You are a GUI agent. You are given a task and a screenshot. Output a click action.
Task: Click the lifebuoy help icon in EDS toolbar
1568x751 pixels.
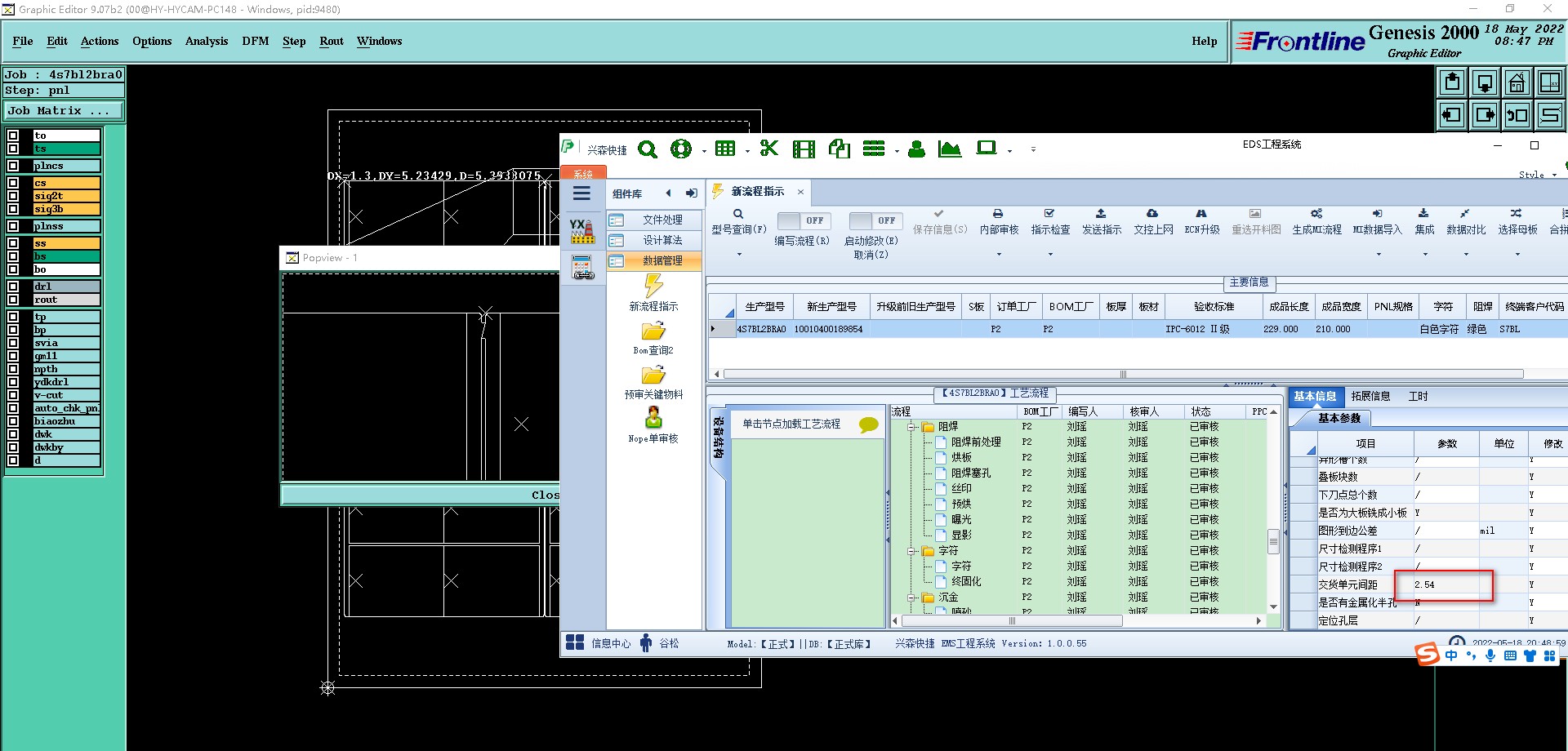click(x=680, y=149)
